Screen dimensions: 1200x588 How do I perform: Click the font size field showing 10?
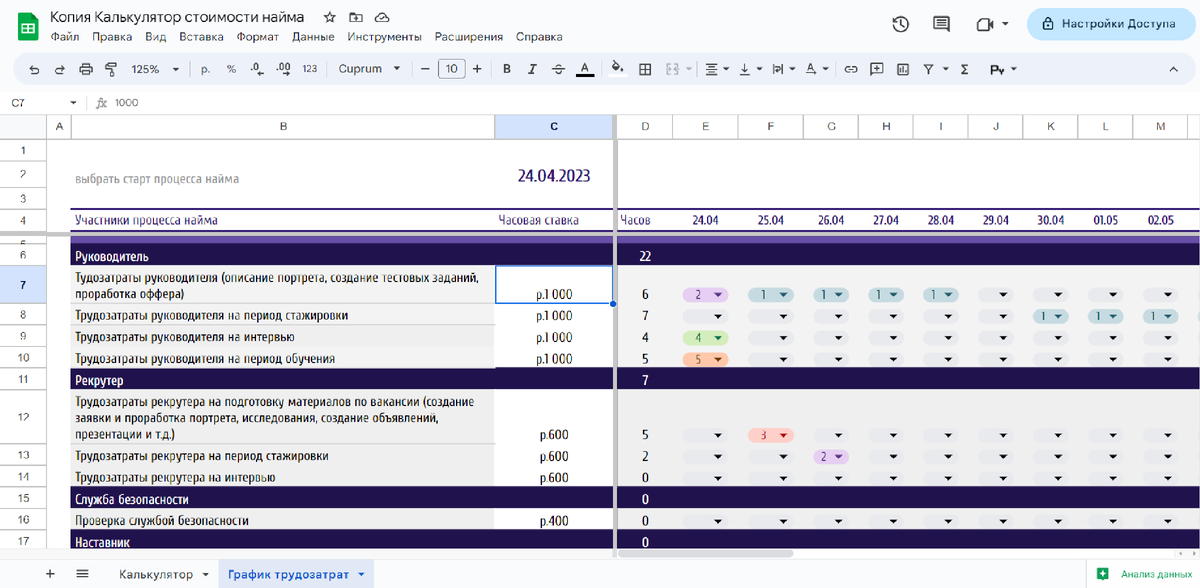(x=451, y=69)
